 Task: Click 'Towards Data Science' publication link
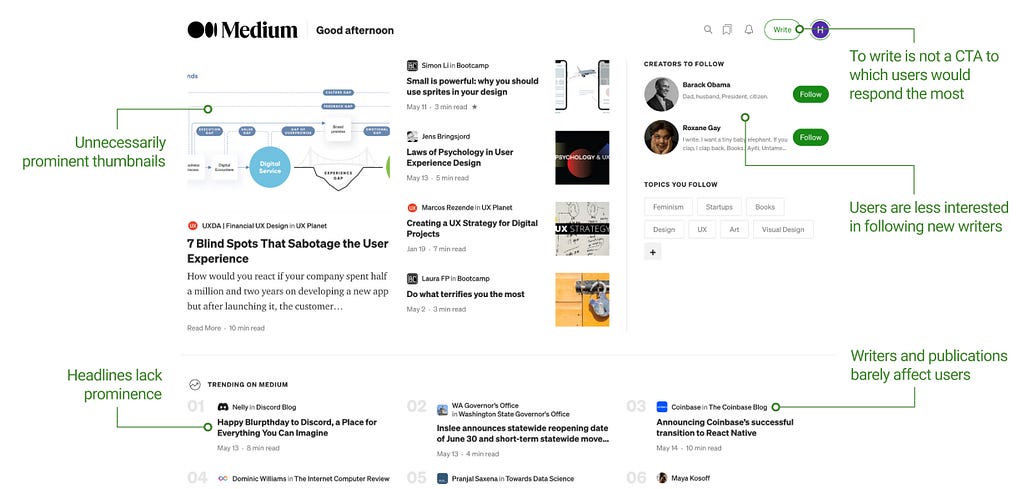coord(538,479)
